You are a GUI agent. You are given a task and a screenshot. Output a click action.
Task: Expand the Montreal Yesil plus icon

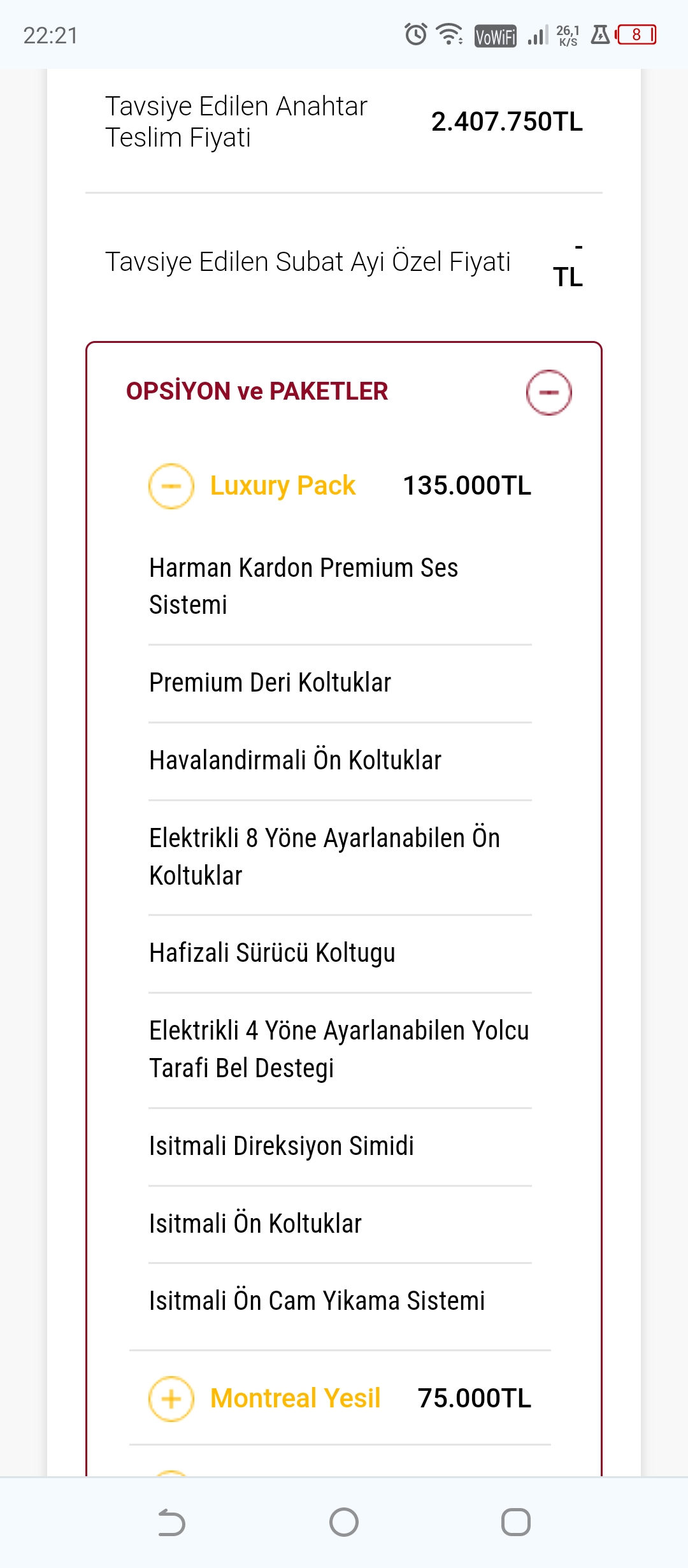(171, 1399)
